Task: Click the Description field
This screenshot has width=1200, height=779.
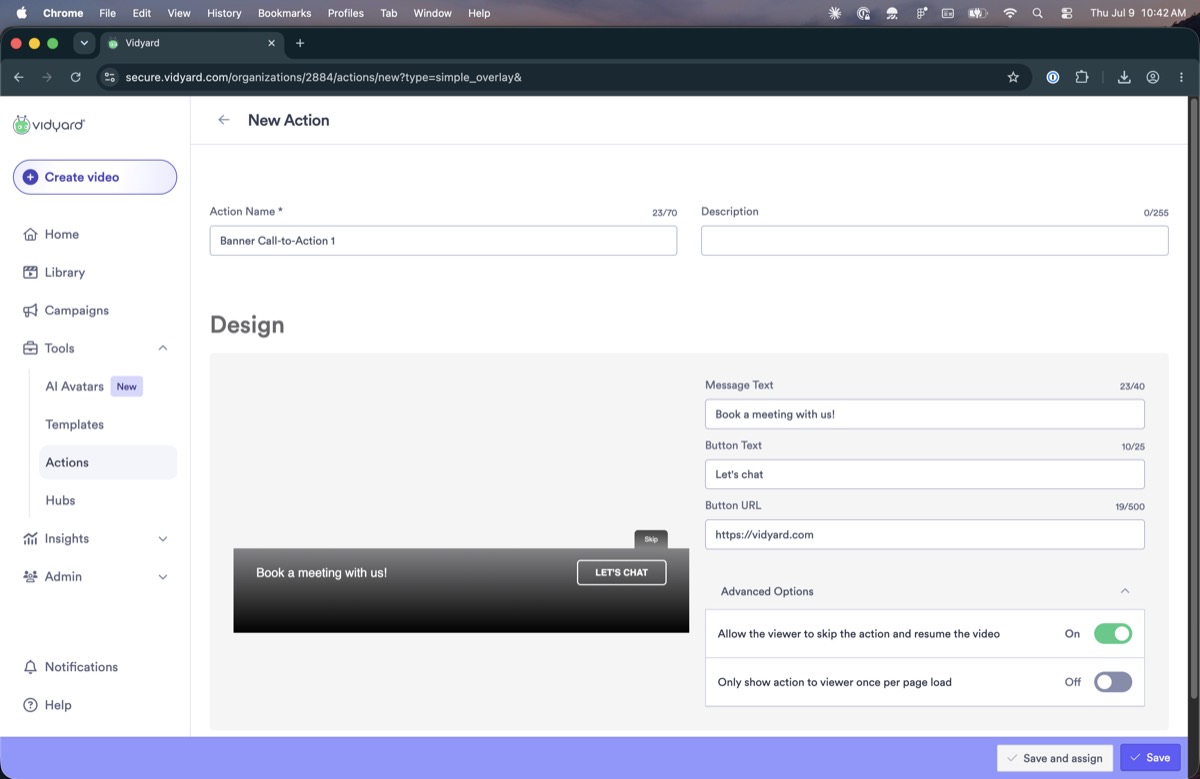Action: pos(934,240)
